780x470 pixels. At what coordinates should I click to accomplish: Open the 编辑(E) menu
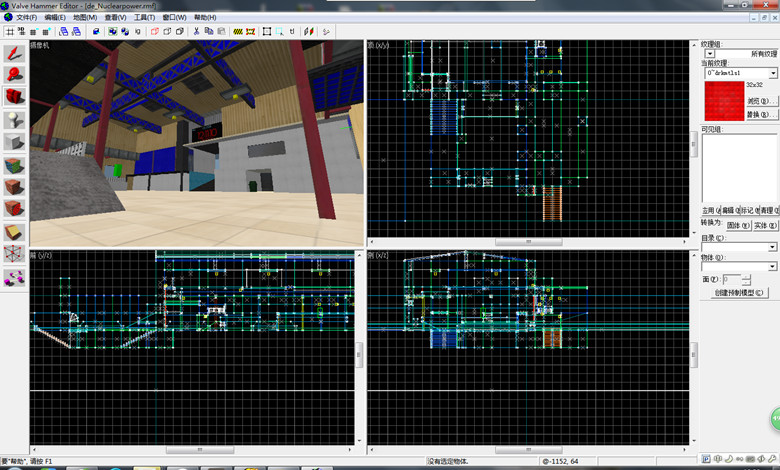point(55,17)
